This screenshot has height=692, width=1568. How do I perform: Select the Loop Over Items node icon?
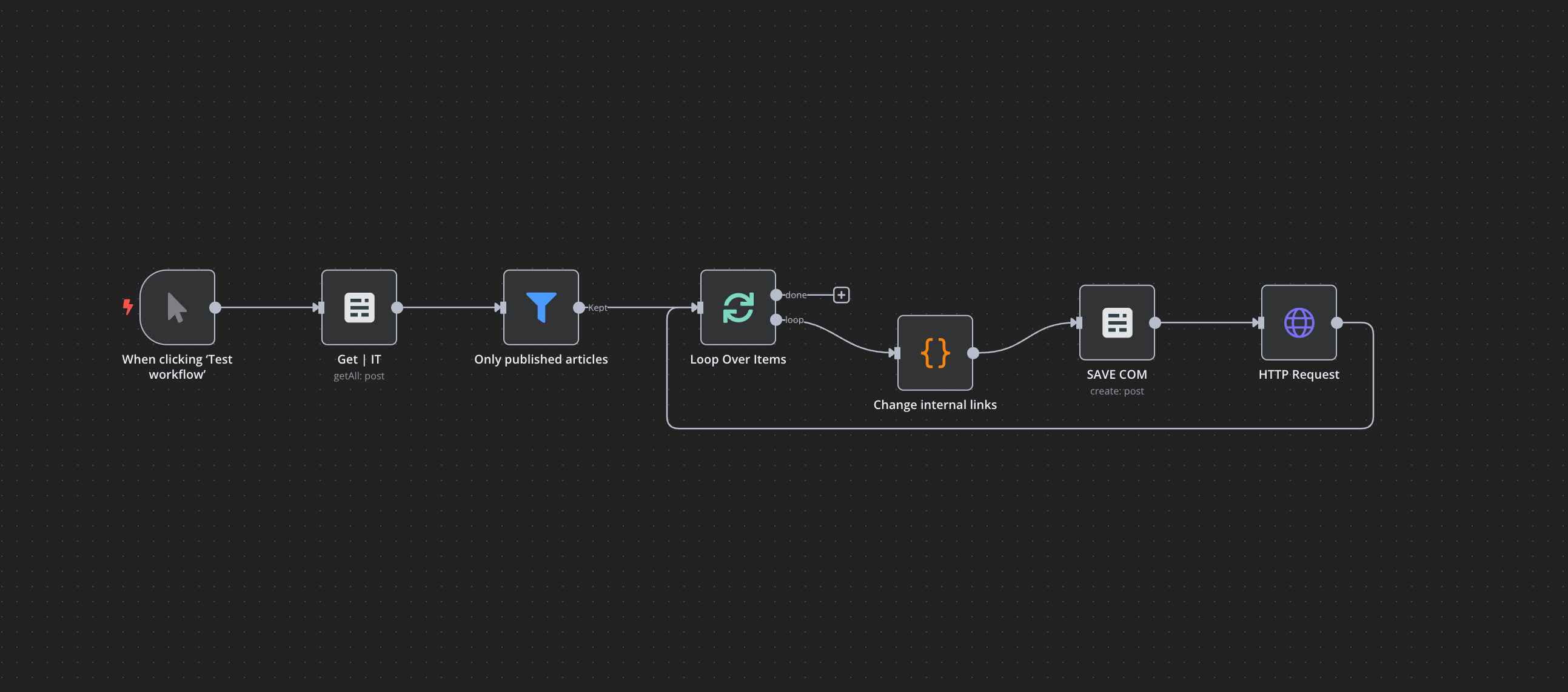point(738,308)
